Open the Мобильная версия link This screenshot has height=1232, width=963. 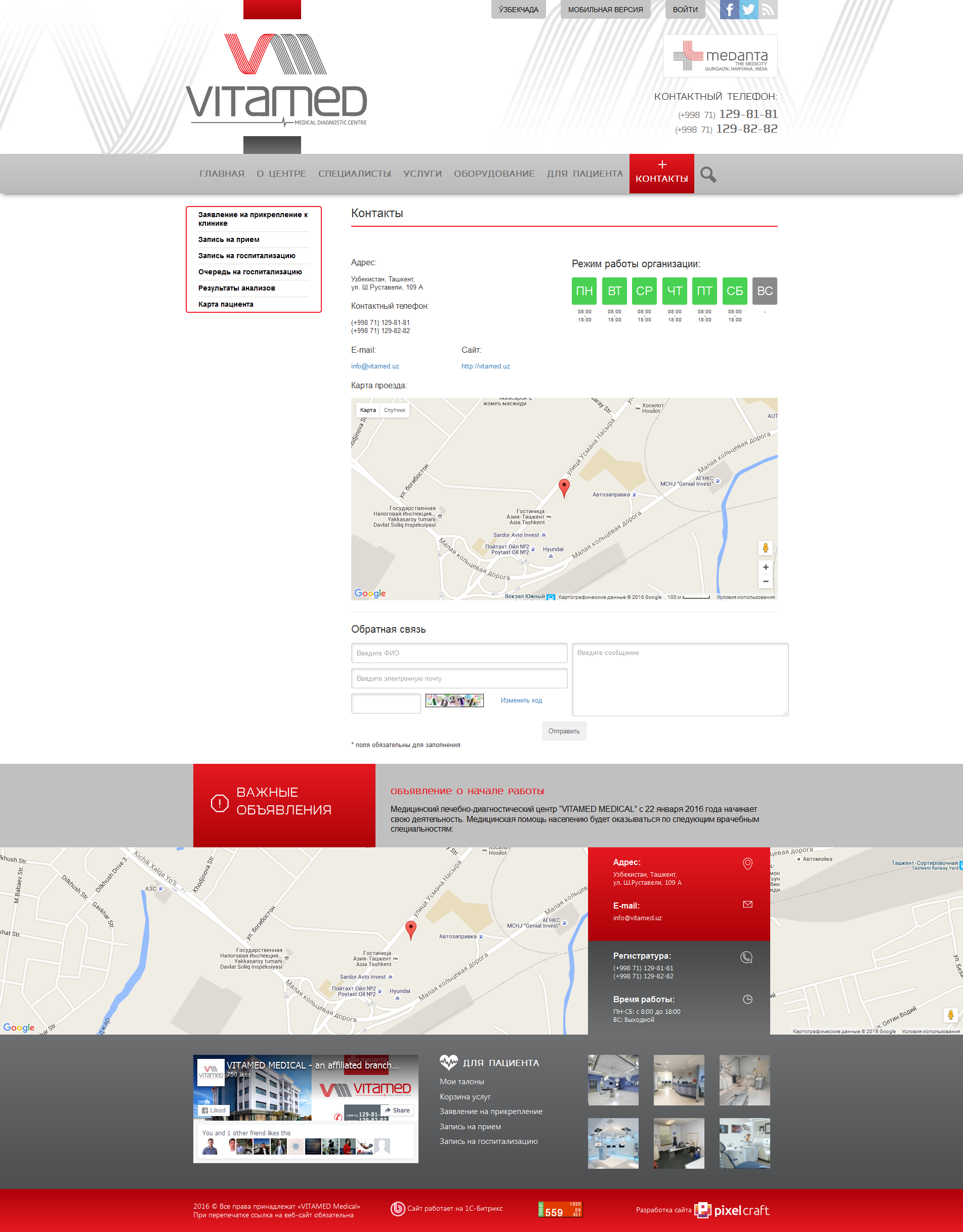pos(605,10)
